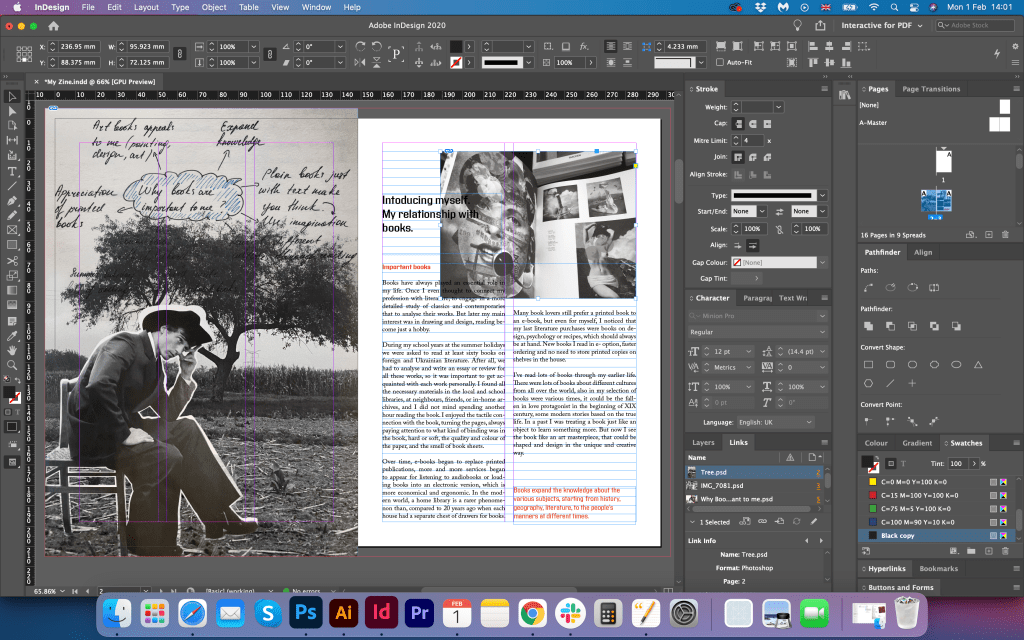Toggle round cap for stroke
1024x640 pixels.
pos(754,123)
